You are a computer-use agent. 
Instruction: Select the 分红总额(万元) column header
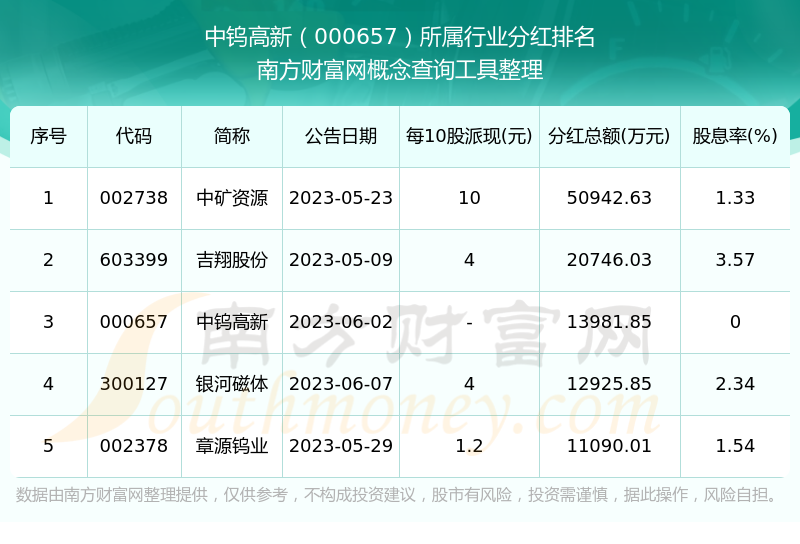(x=609, y=136)
